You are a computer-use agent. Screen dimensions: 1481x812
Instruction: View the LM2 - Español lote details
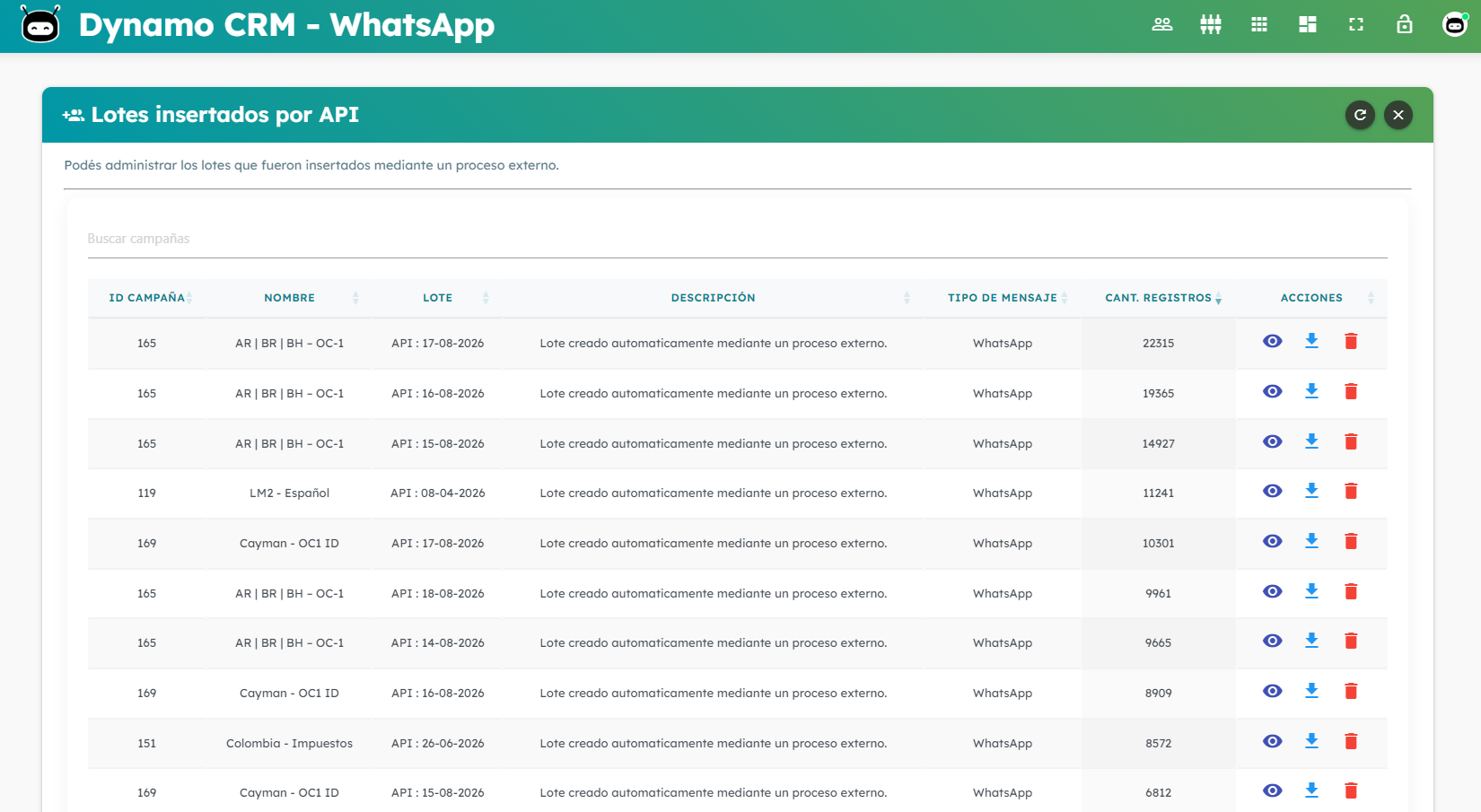click(1273, 492)
